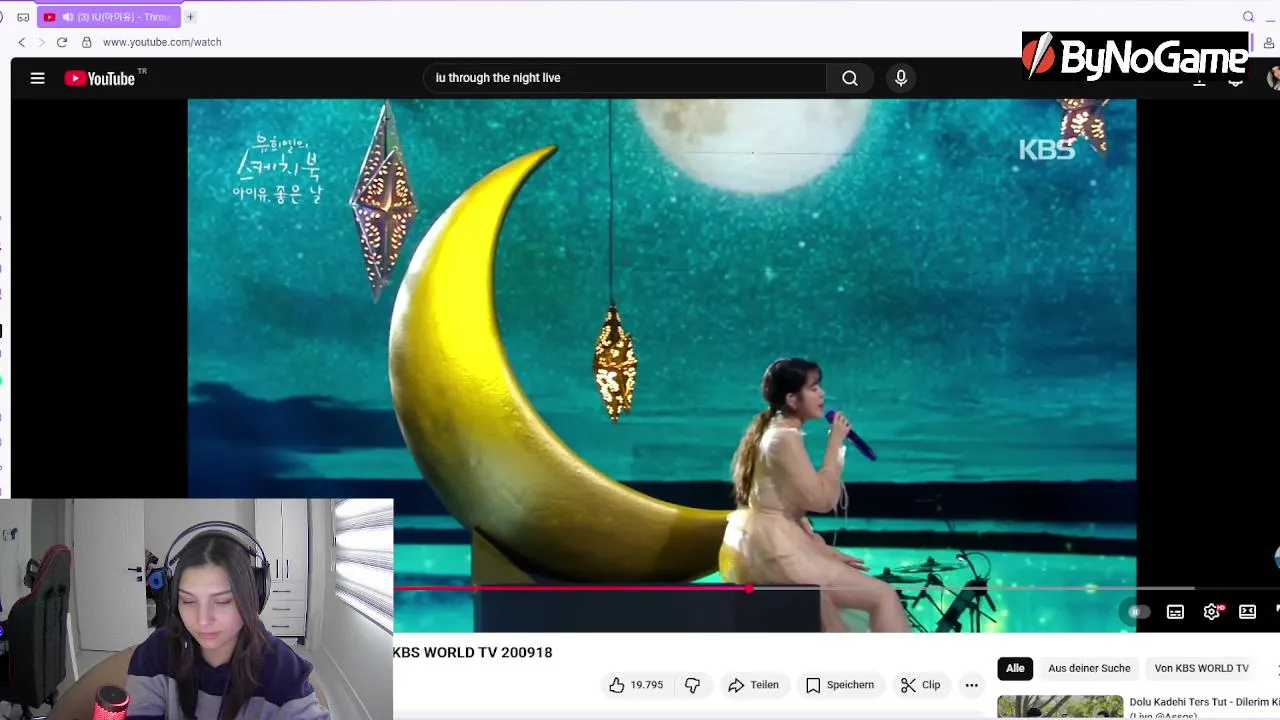Image resolution: width=1280 pixels, height=720 pixels.
Task: Reload the page with refresh icon
Action: click(x=62, y=42)
